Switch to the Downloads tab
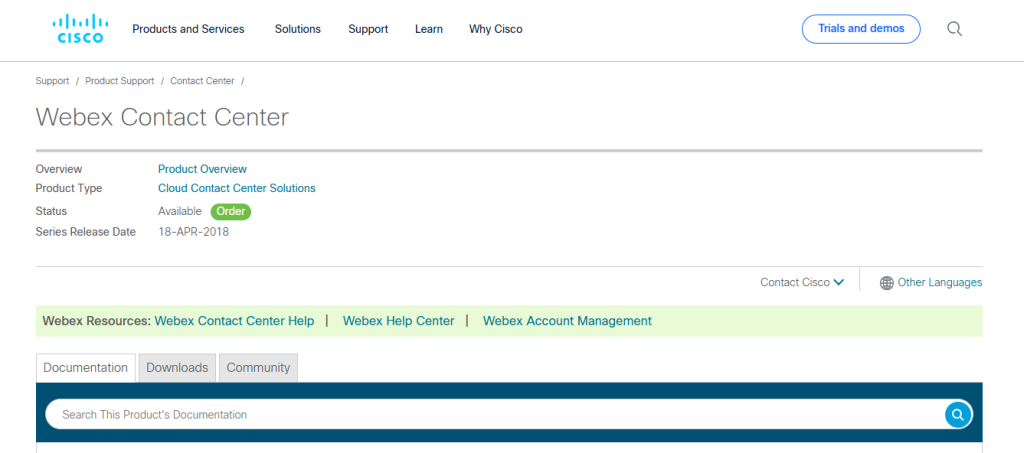 177,367
